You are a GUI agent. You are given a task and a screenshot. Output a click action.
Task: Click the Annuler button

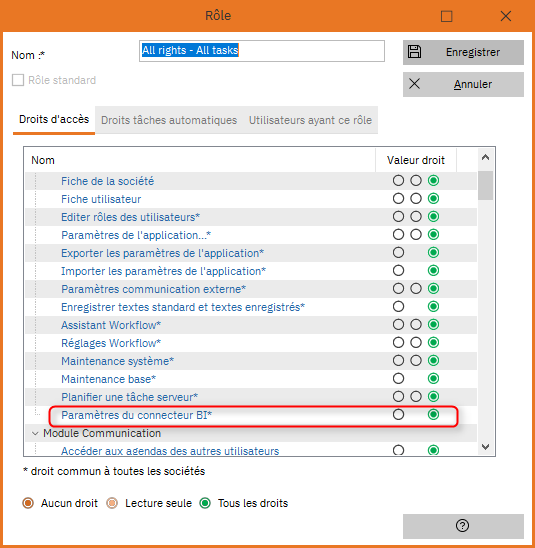pos(463,84)
